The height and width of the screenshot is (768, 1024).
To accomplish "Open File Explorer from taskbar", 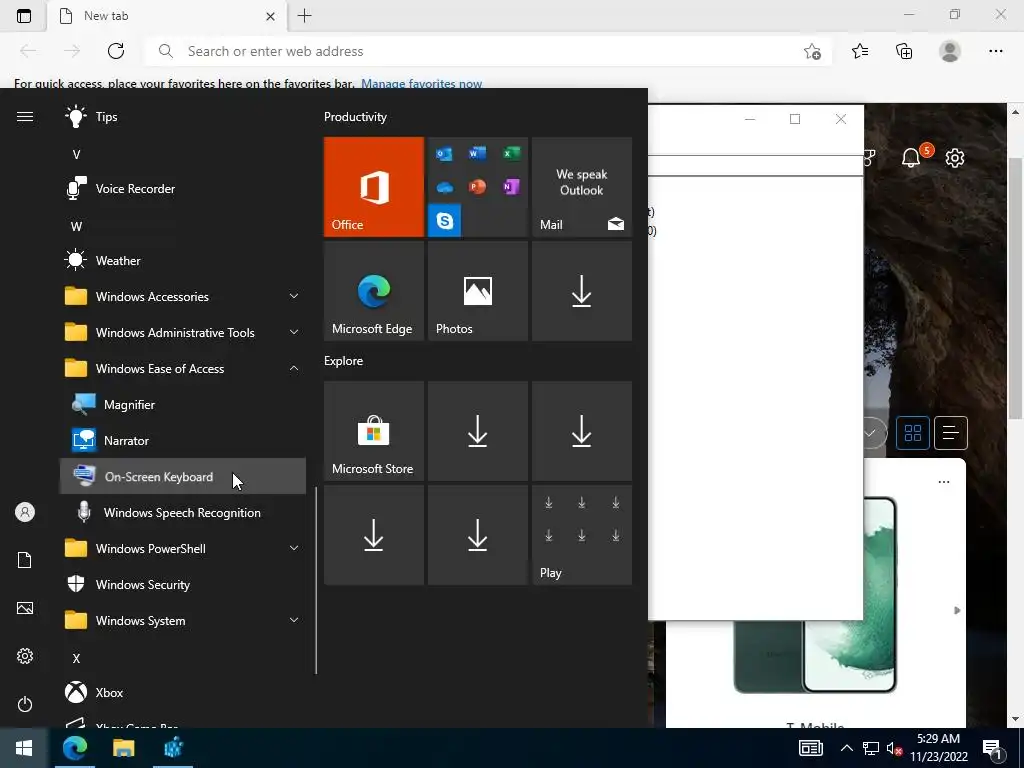I will (x=123, y=748).
